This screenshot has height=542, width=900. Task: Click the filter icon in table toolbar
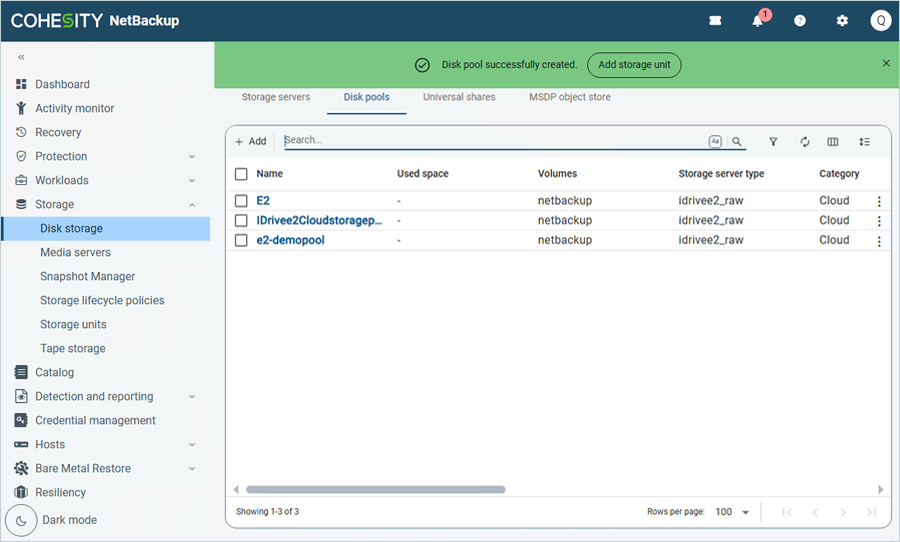point(773,142)
